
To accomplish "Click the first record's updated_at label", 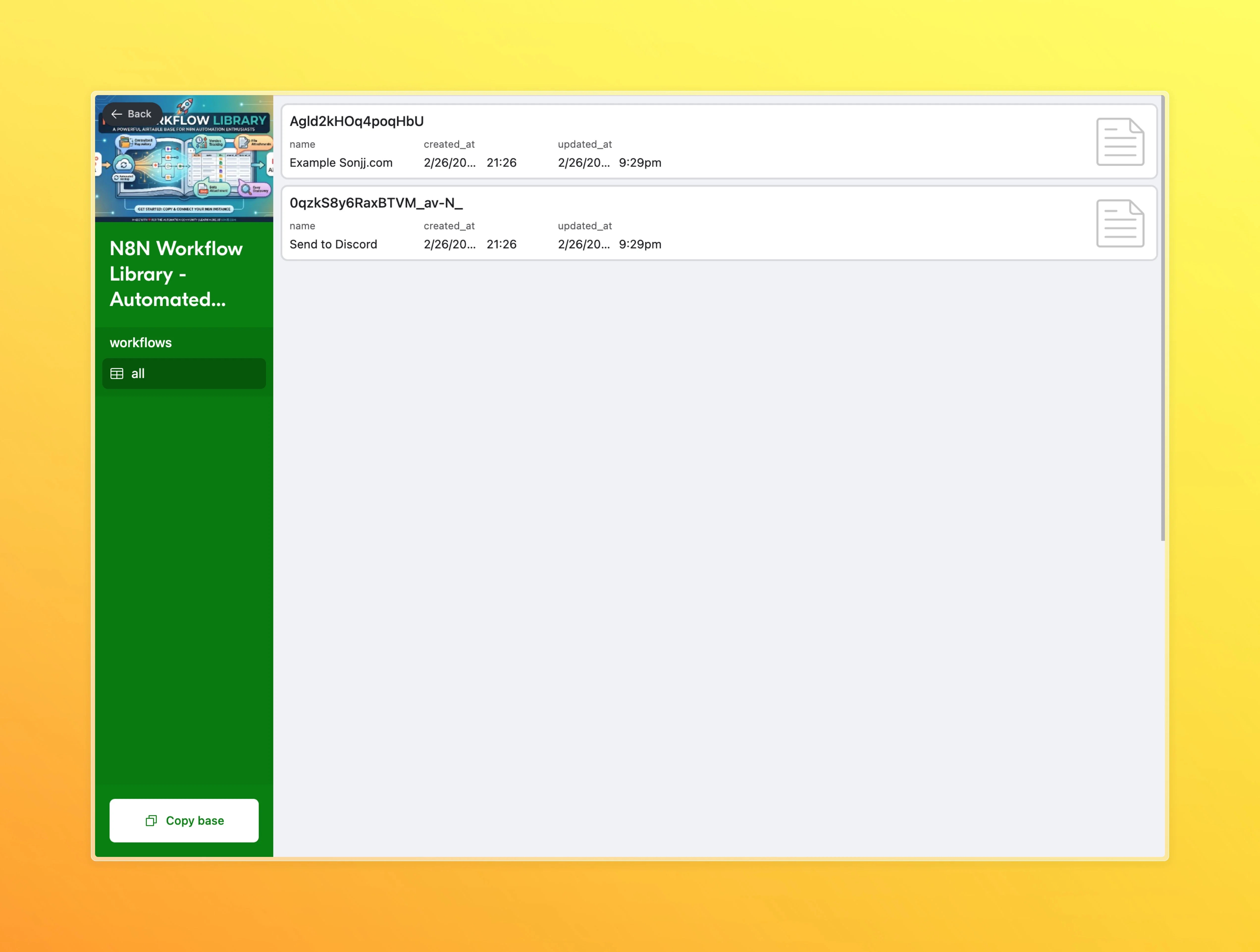I will [x=584, y=145].
